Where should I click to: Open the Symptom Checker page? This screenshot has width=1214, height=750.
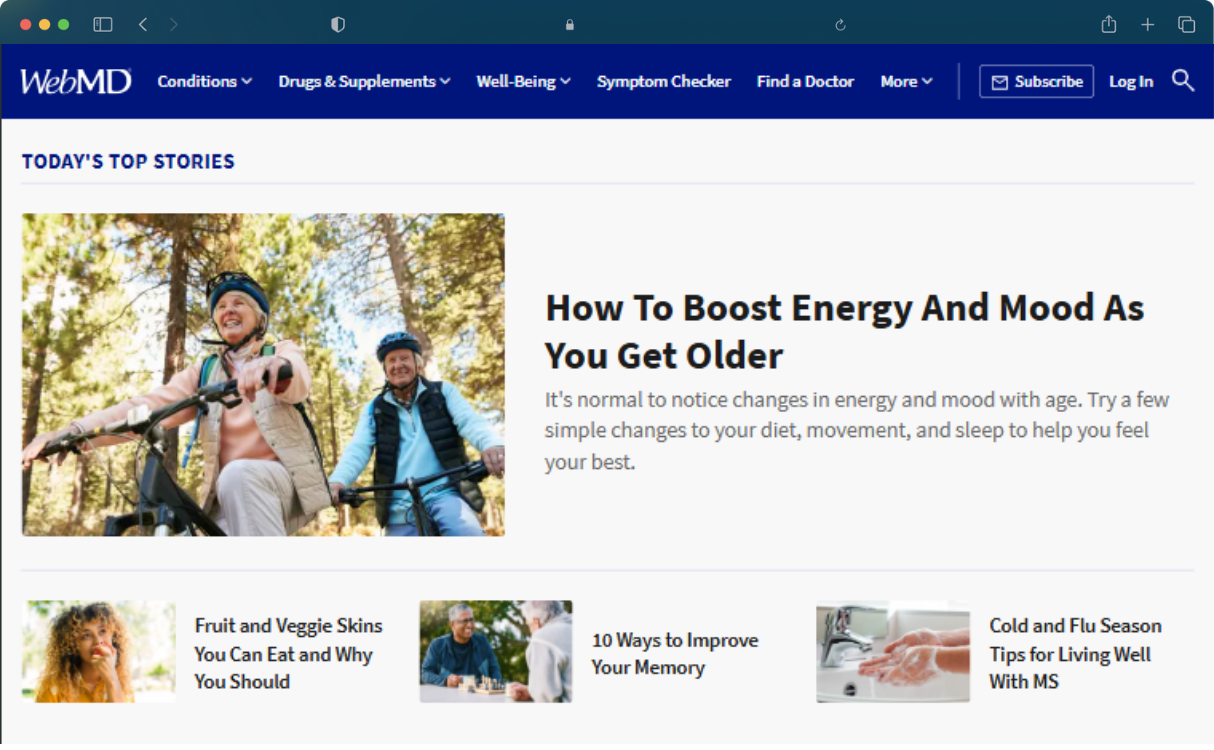click(x=664, y=81)
